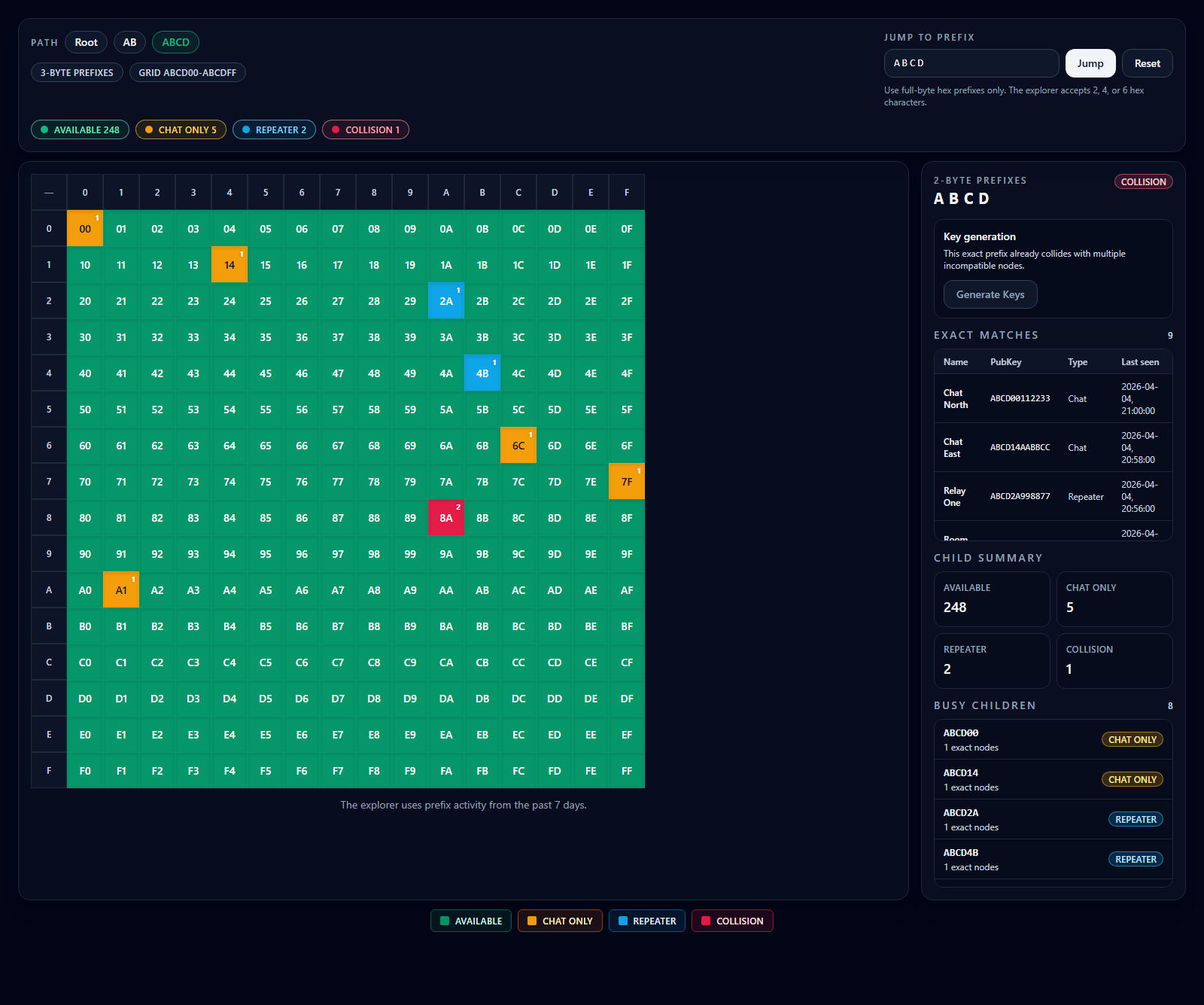Screen dimensions: 1204x1005
Task: Select repeater cell 2A in grid
Action: pos(446,301)
